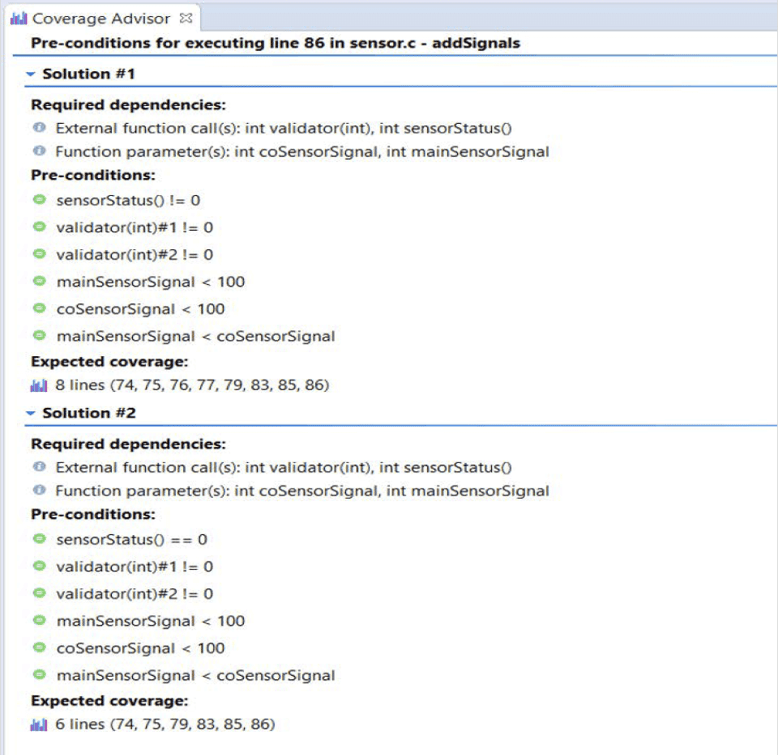Select Solution #2 'validator(int)#2 != 0' row
The height and width of the screenshot is (756, 778).
(x=134, y=594)
